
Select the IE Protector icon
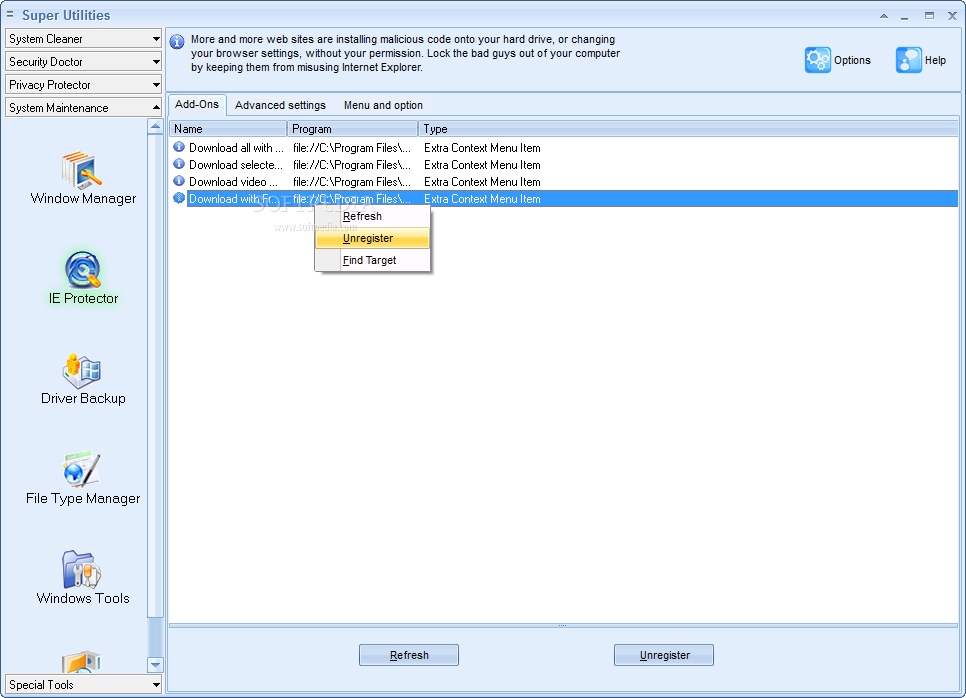point(83,269)
